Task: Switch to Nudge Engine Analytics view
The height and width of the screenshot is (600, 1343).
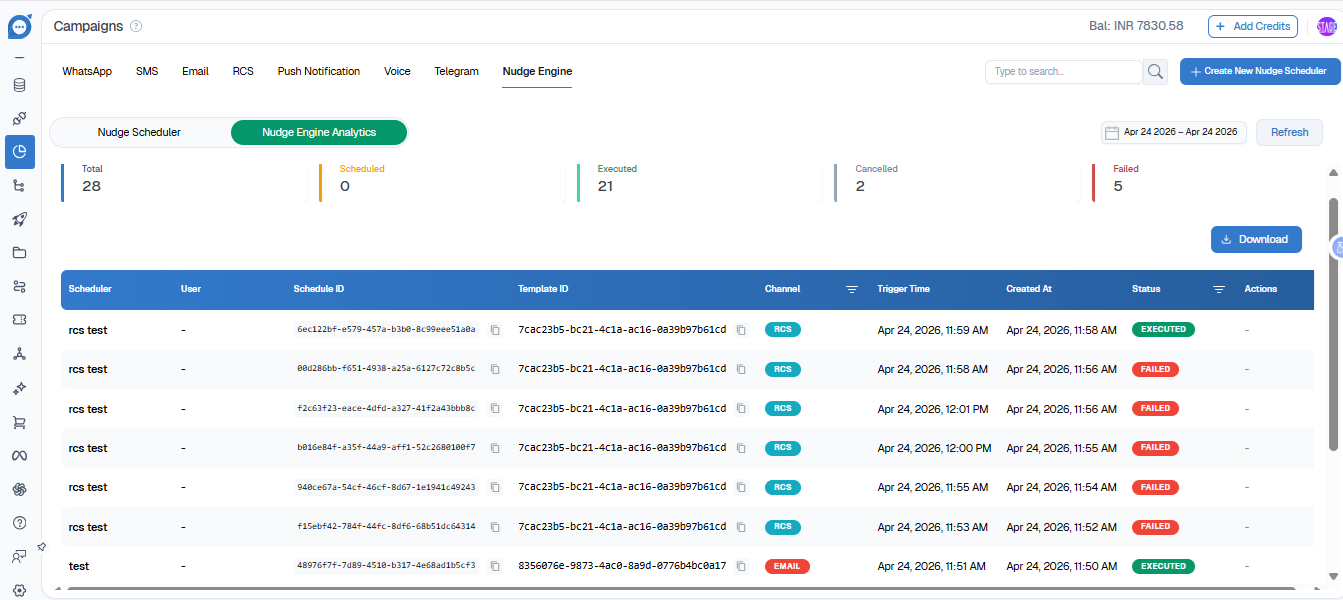Action: [319, 132]
